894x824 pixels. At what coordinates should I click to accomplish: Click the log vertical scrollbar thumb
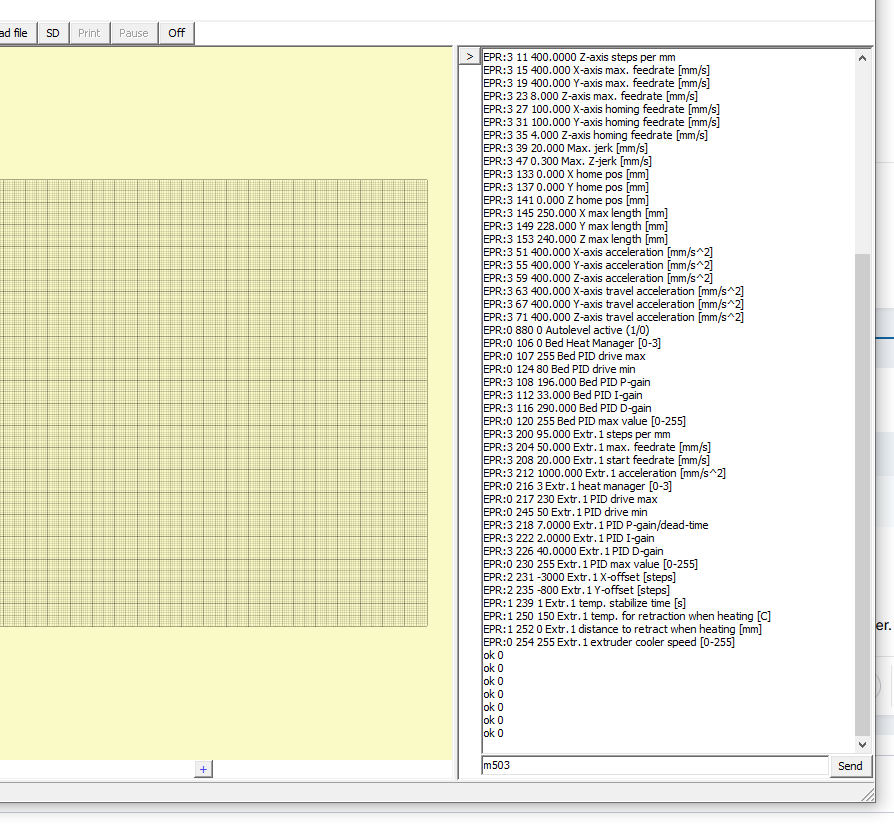pos(862,494)
